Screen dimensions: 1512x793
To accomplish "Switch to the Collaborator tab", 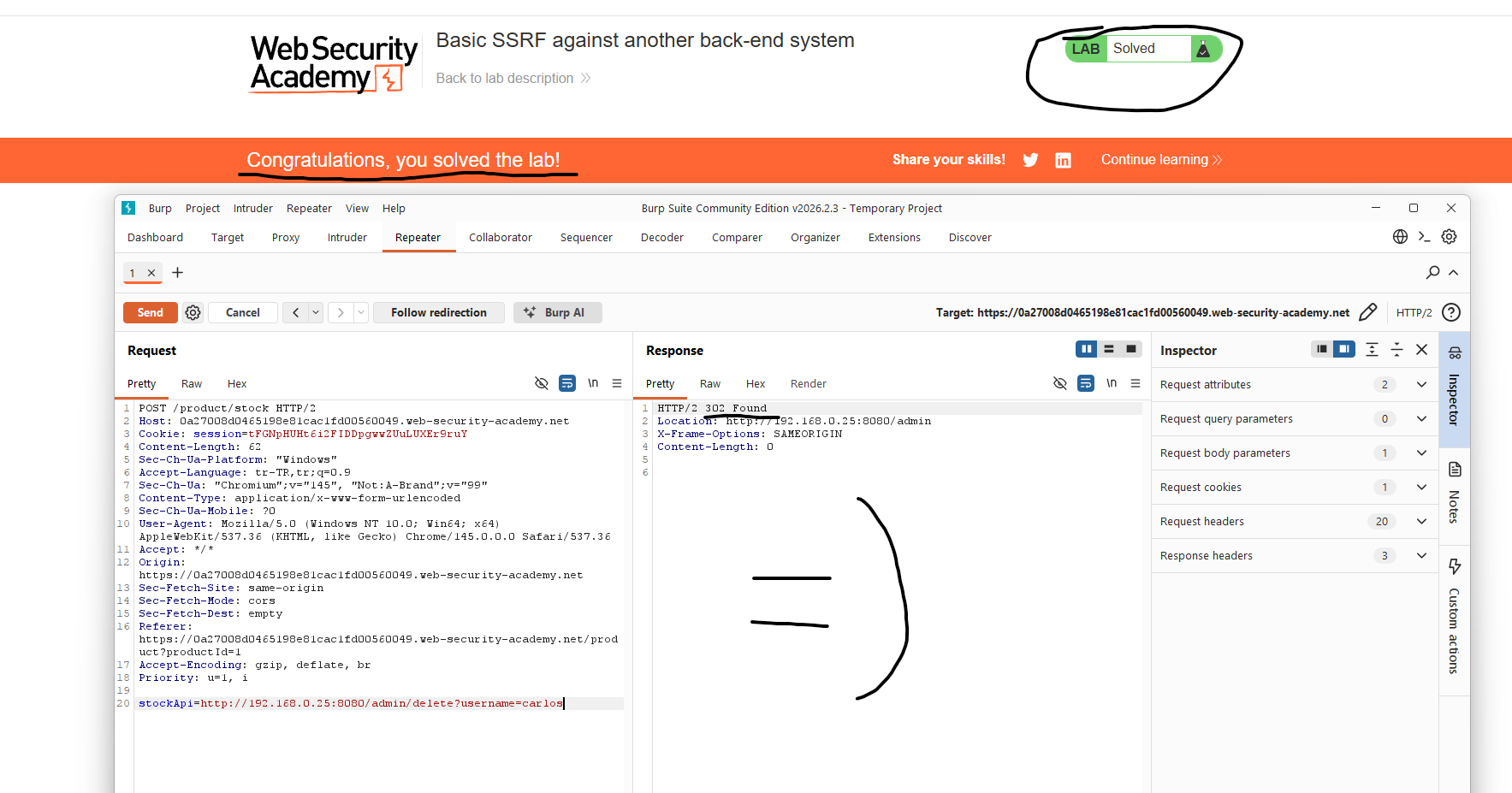I will click(x=501, y=237).
